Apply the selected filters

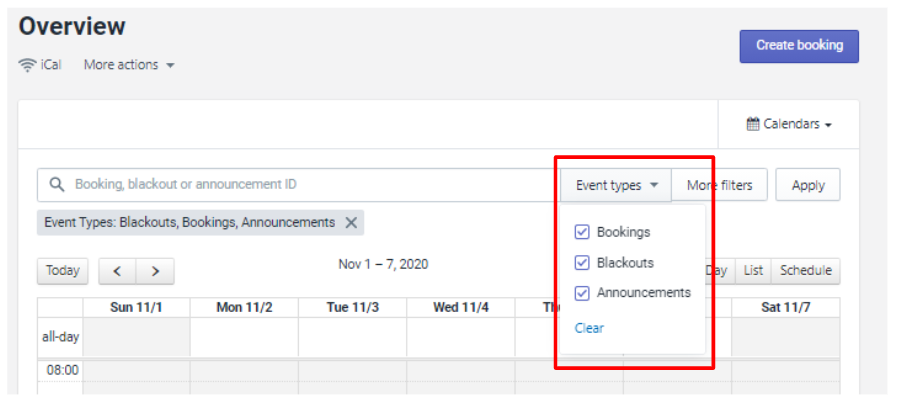tap(808, 185)
